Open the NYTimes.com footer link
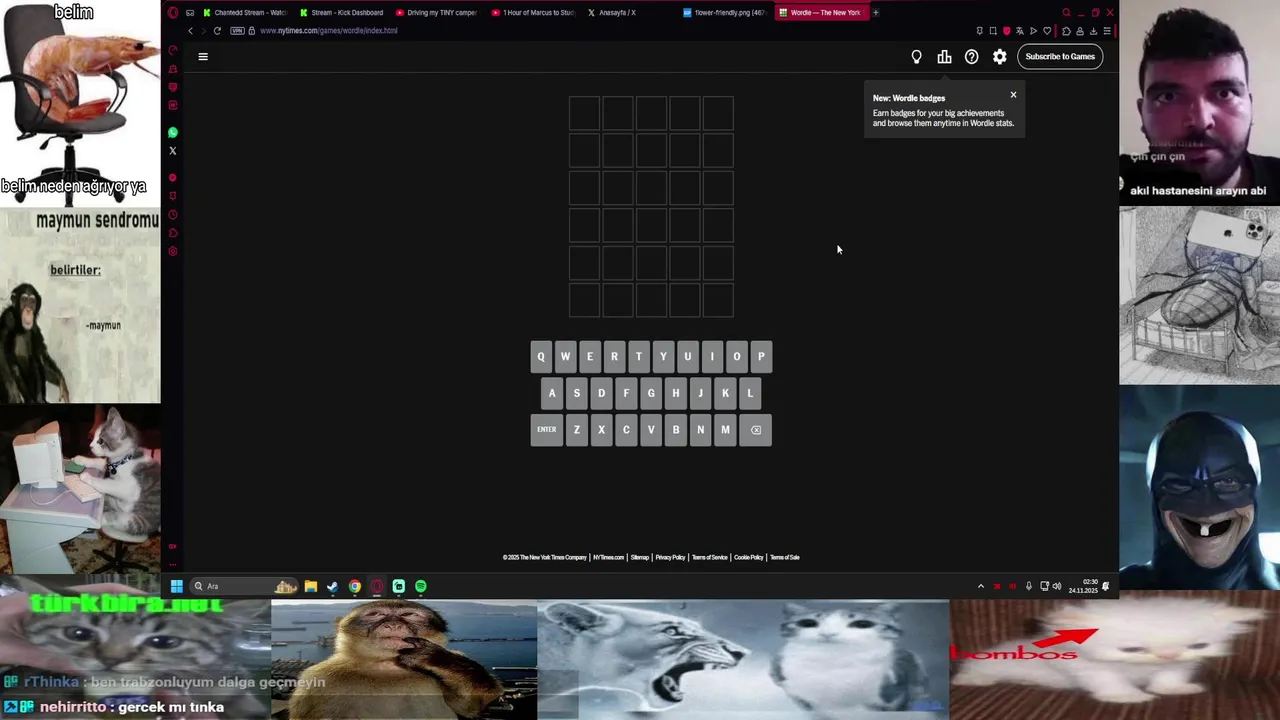This screenshot has height=720, width=1280. tap(608, 557)
